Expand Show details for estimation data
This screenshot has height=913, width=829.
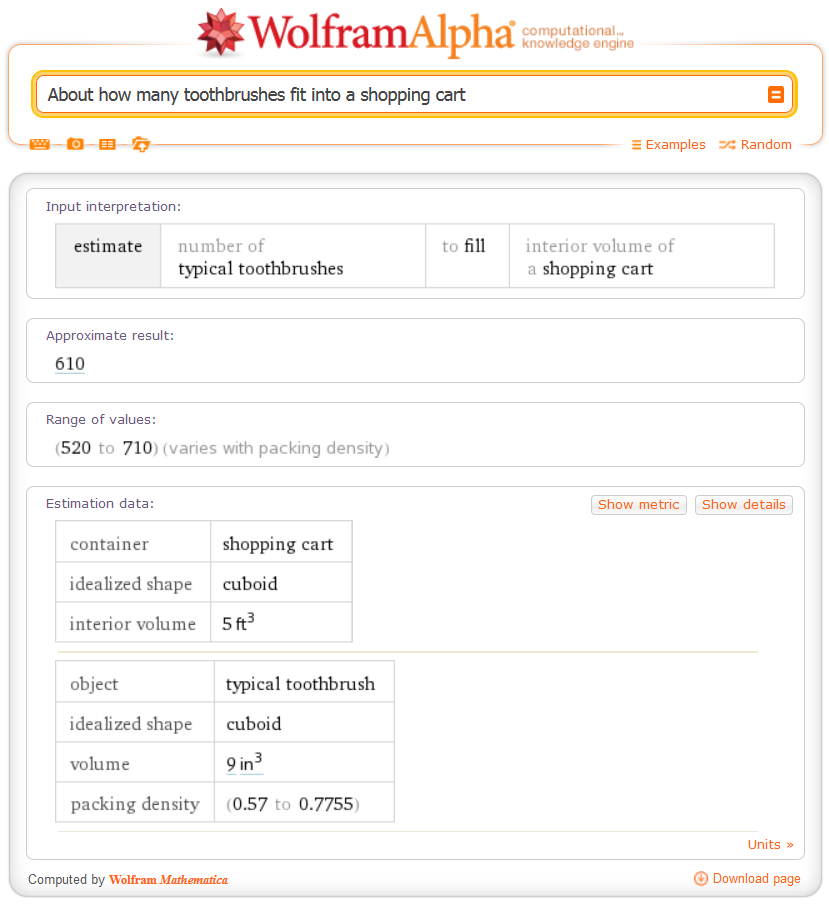click(743, 505)
